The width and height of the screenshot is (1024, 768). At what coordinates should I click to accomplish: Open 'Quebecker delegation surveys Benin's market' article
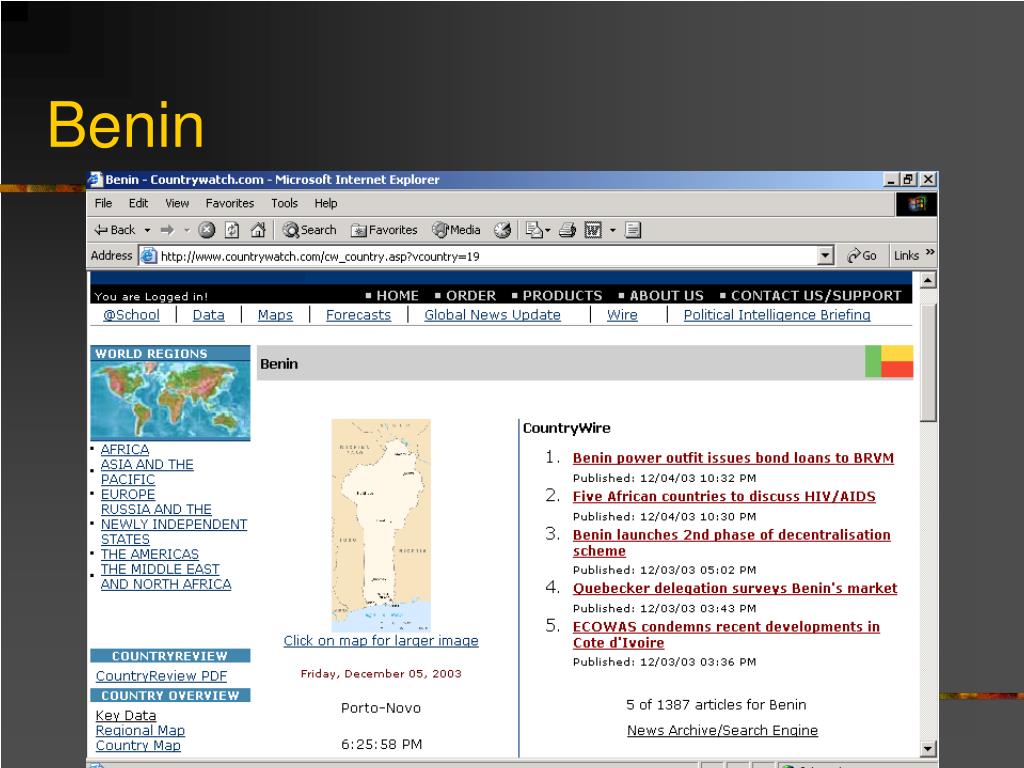(x=735, y=588)
